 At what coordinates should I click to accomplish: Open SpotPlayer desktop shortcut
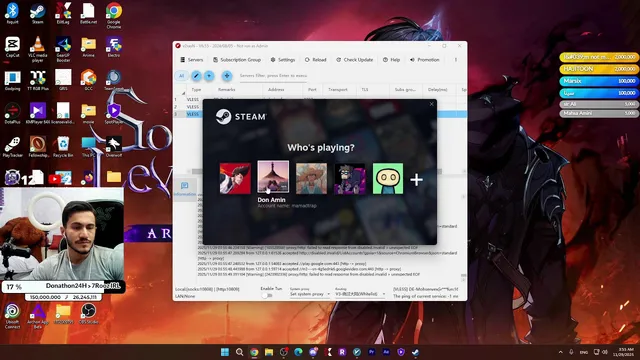tap(113, 113)
